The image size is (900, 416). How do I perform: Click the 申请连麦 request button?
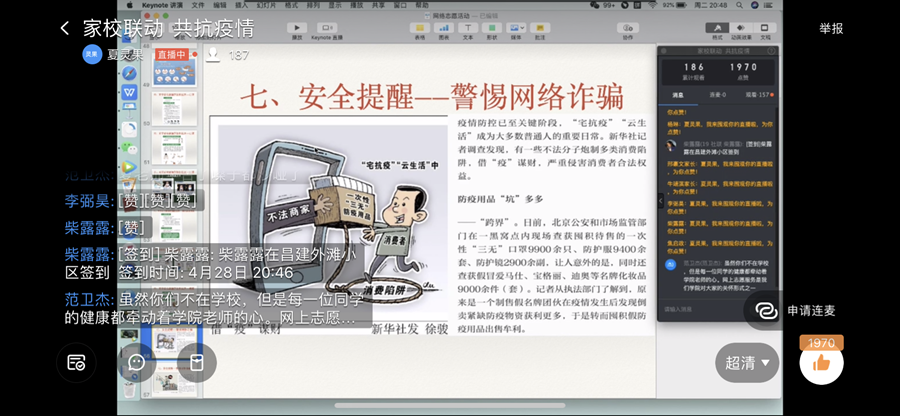click(x=811, y=310)
